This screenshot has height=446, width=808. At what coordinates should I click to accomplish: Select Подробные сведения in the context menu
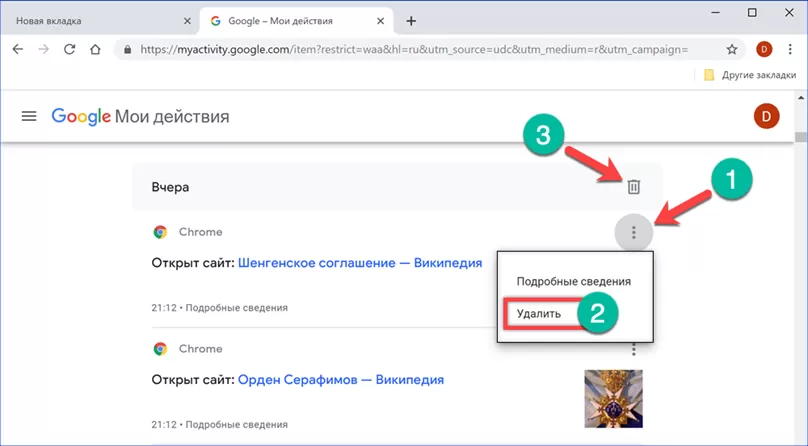pyautogui.click(x=573, y=281)
